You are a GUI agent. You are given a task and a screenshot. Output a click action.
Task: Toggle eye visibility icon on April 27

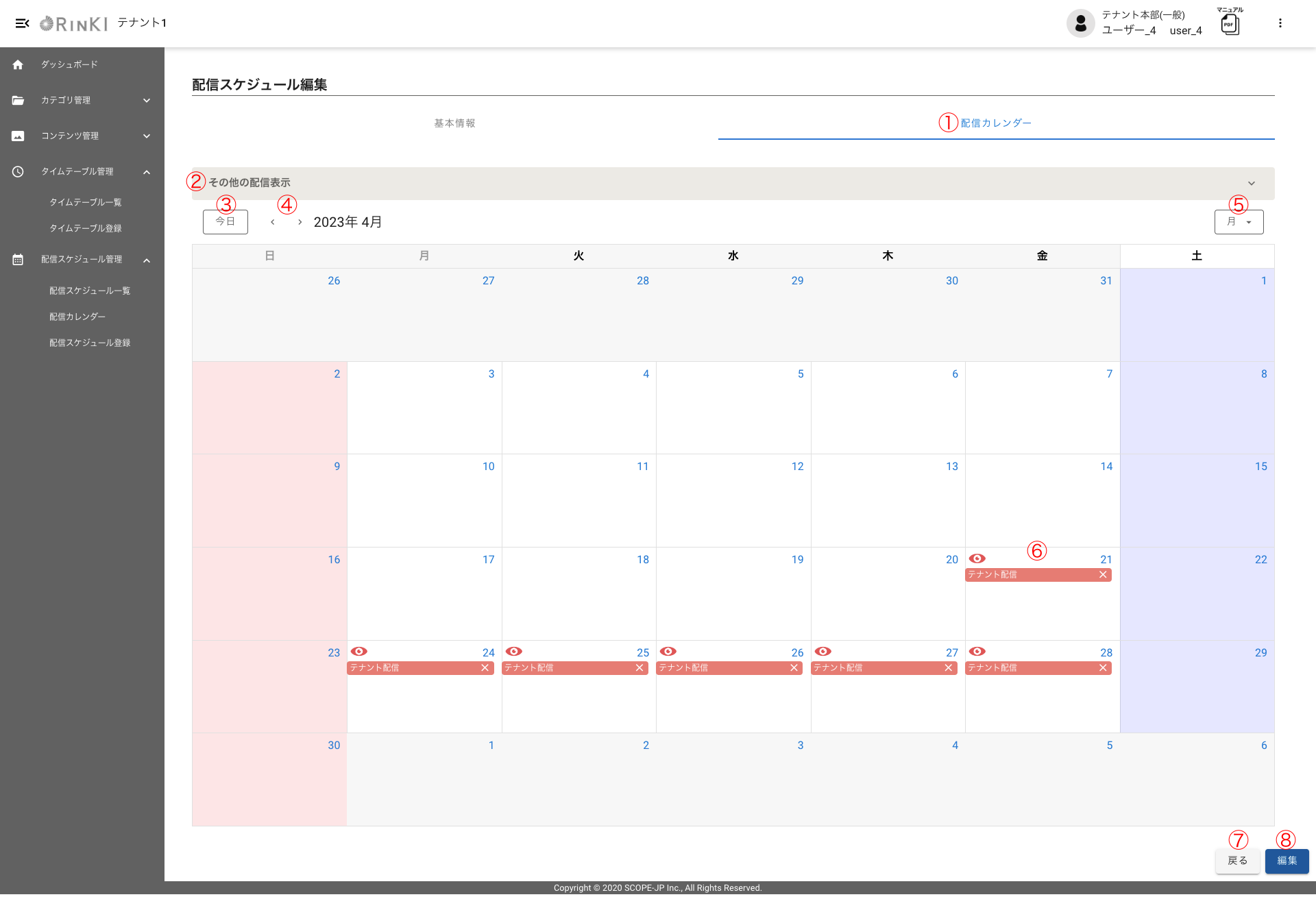click(822, 652)
